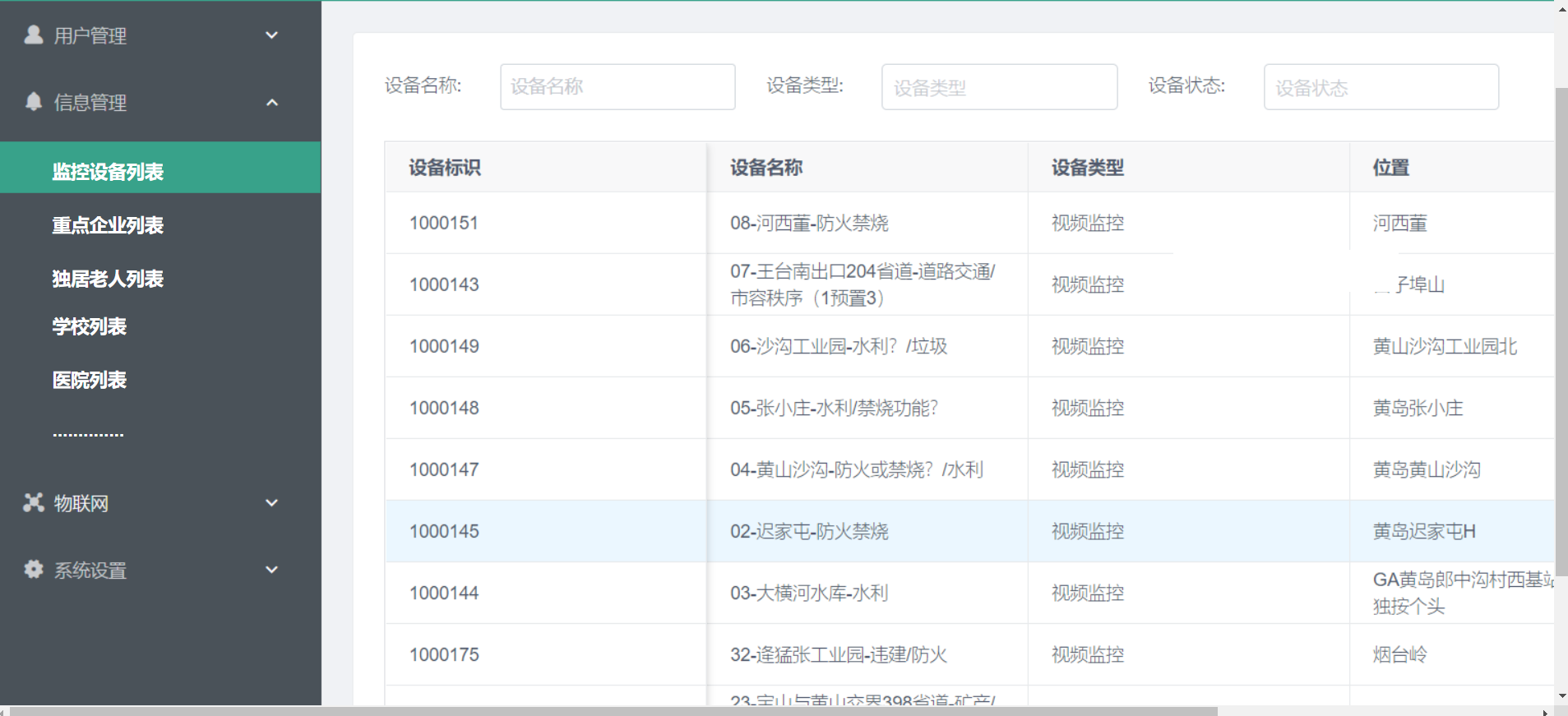Select device ID 1000149

tap(444, 346)
